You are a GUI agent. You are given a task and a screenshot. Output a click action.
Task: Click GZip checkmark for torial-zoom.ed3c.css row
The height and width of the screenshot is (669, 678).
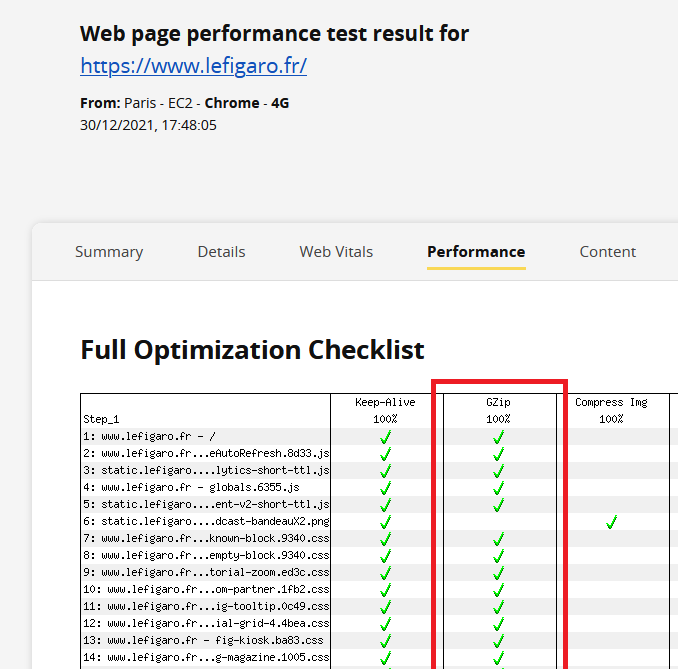[x=498, y=573]
